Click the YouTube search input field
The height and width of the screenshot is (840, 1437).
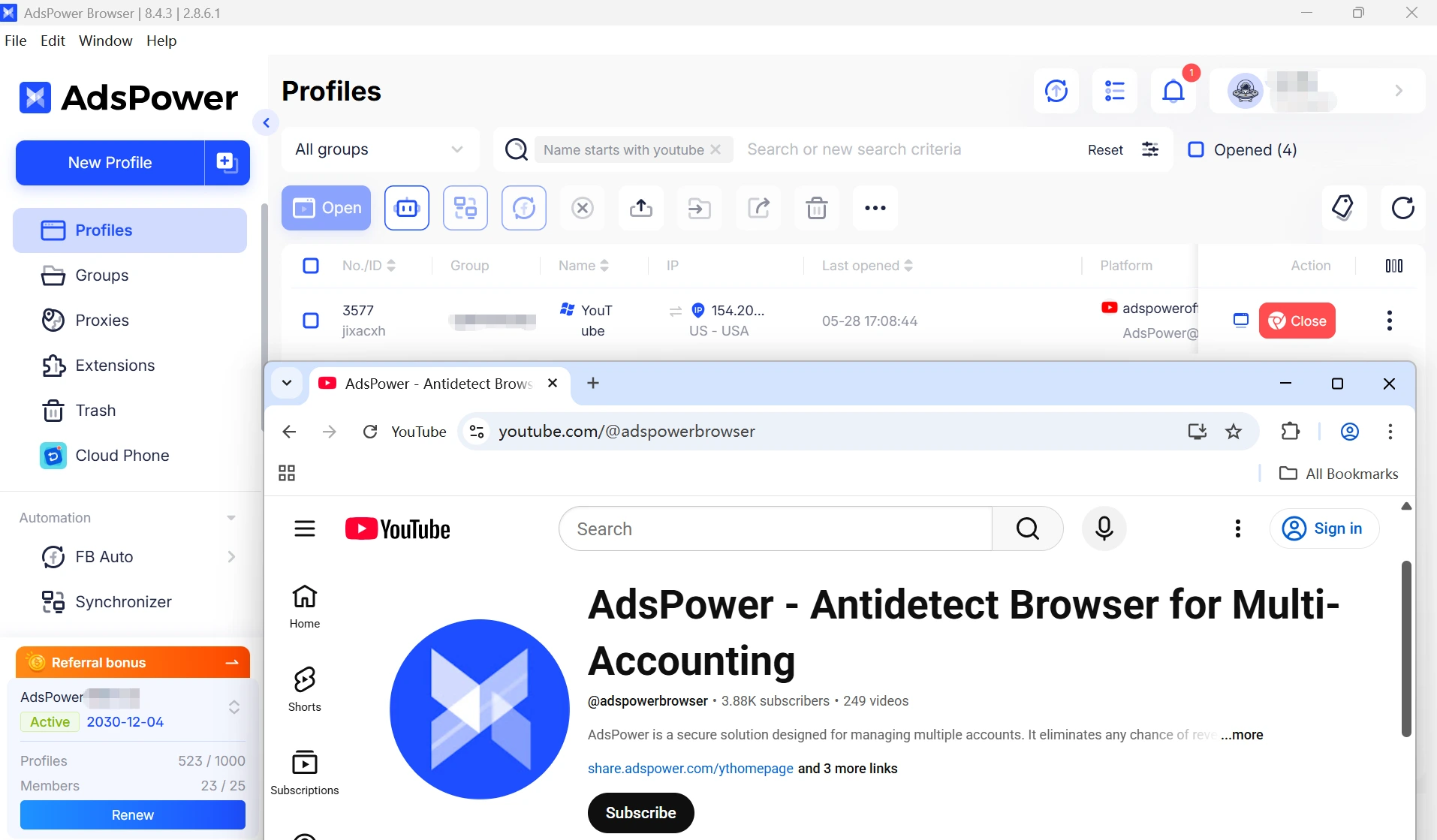776,528
